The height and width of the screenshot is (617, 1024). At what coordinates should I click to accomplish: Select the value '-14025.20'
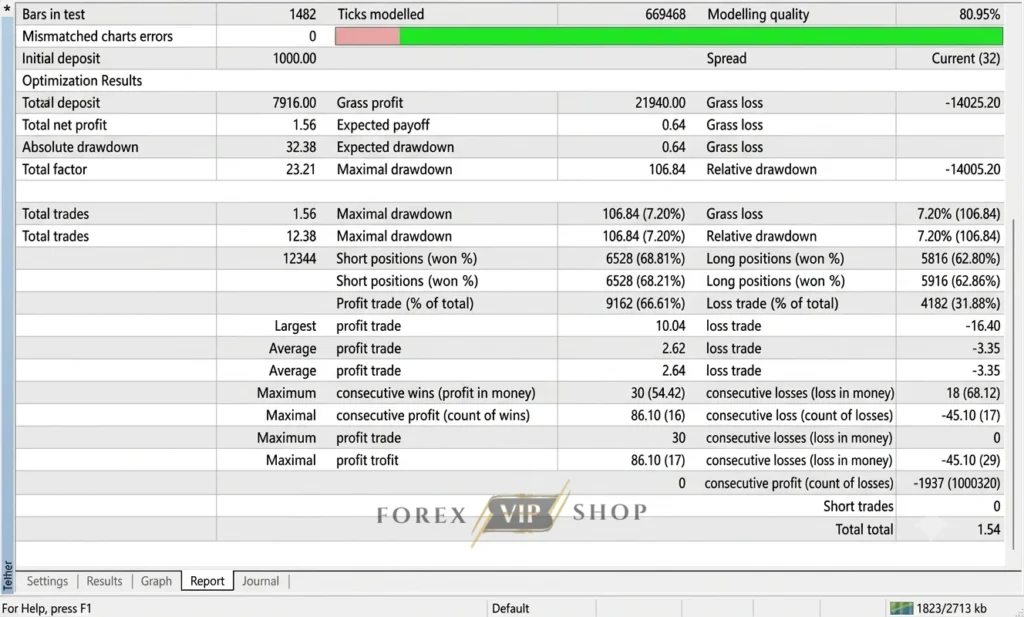click(972, 103)
